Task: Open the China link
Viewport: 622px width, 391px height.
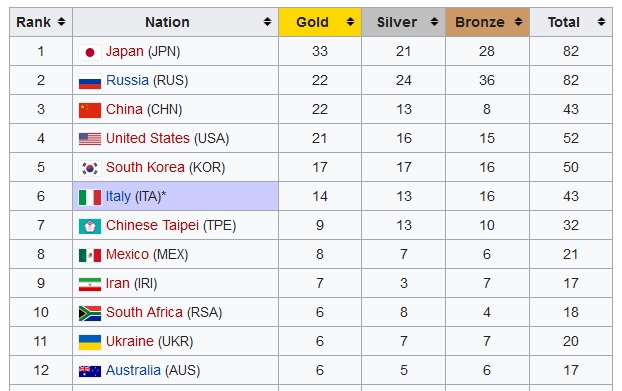Action: coord(124,109)
